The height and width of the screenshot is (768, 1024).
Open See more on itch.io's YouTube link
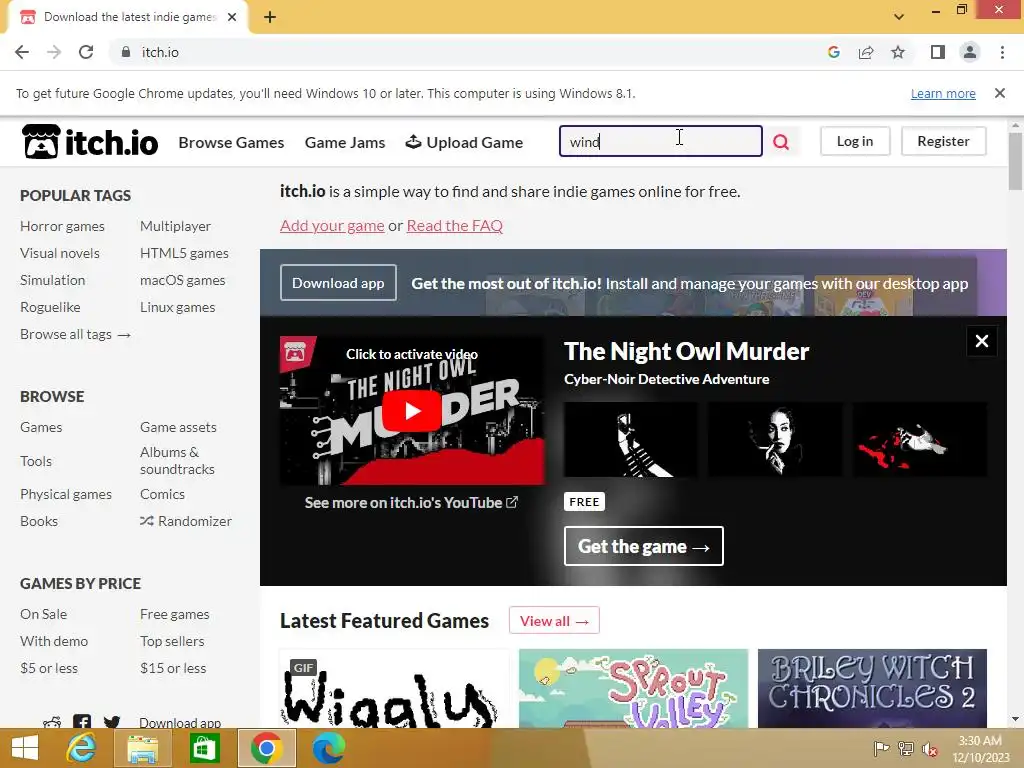click(411, 503)
